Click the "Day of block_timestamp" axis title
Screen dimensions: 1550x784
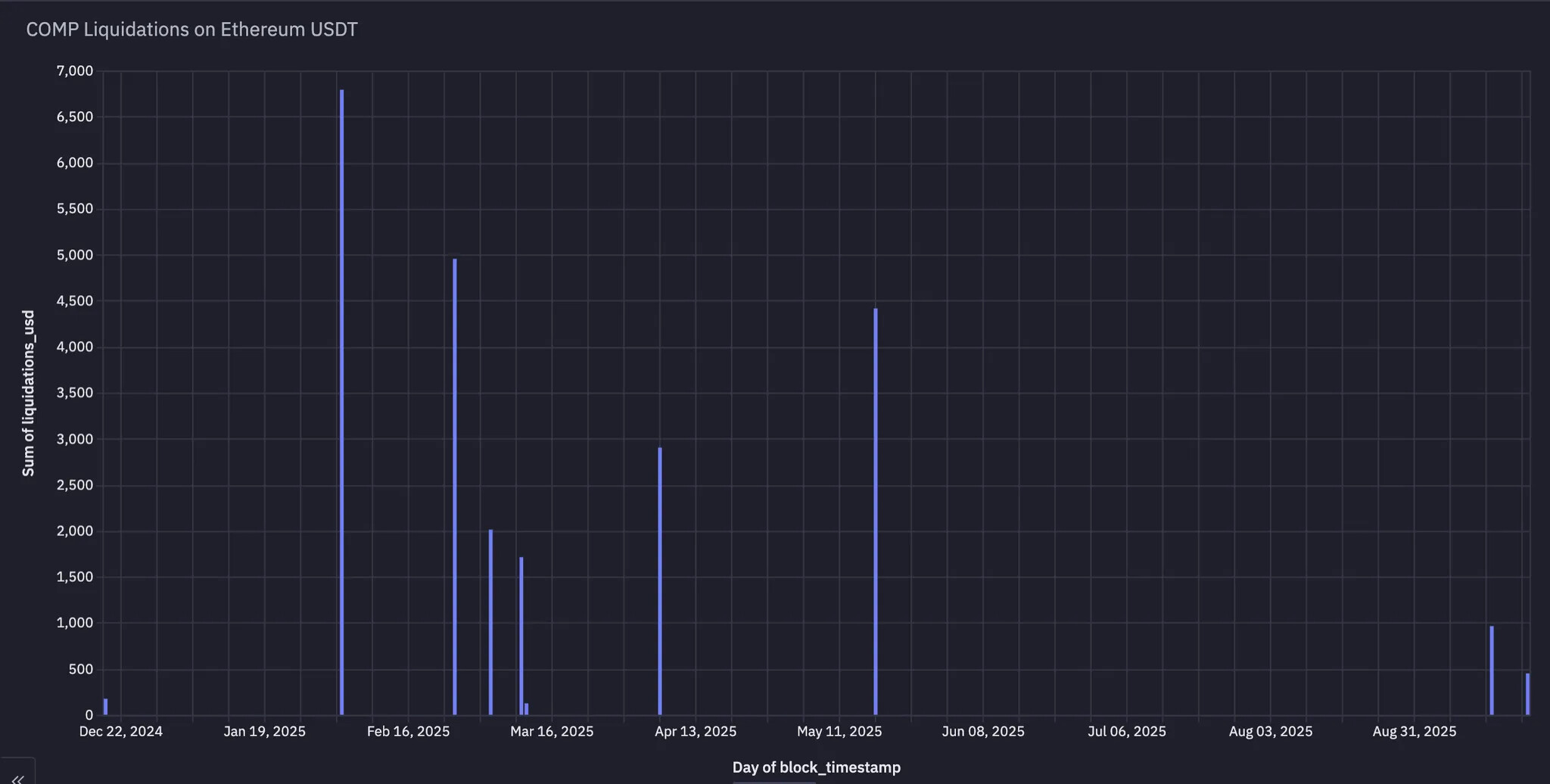(817, 767)
